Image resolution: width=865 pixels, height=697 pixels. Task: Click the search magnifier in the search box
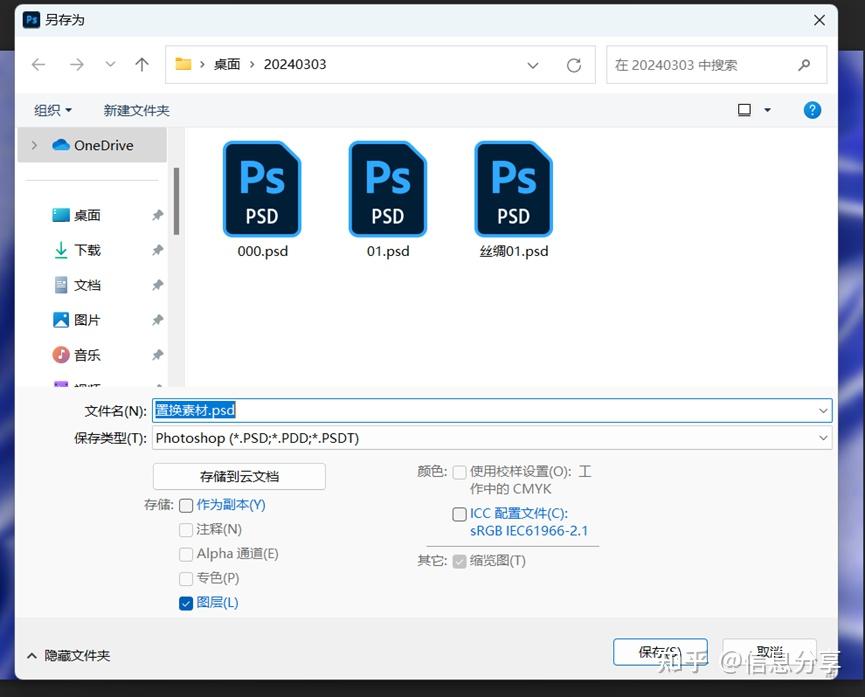[x=805, y=64]
